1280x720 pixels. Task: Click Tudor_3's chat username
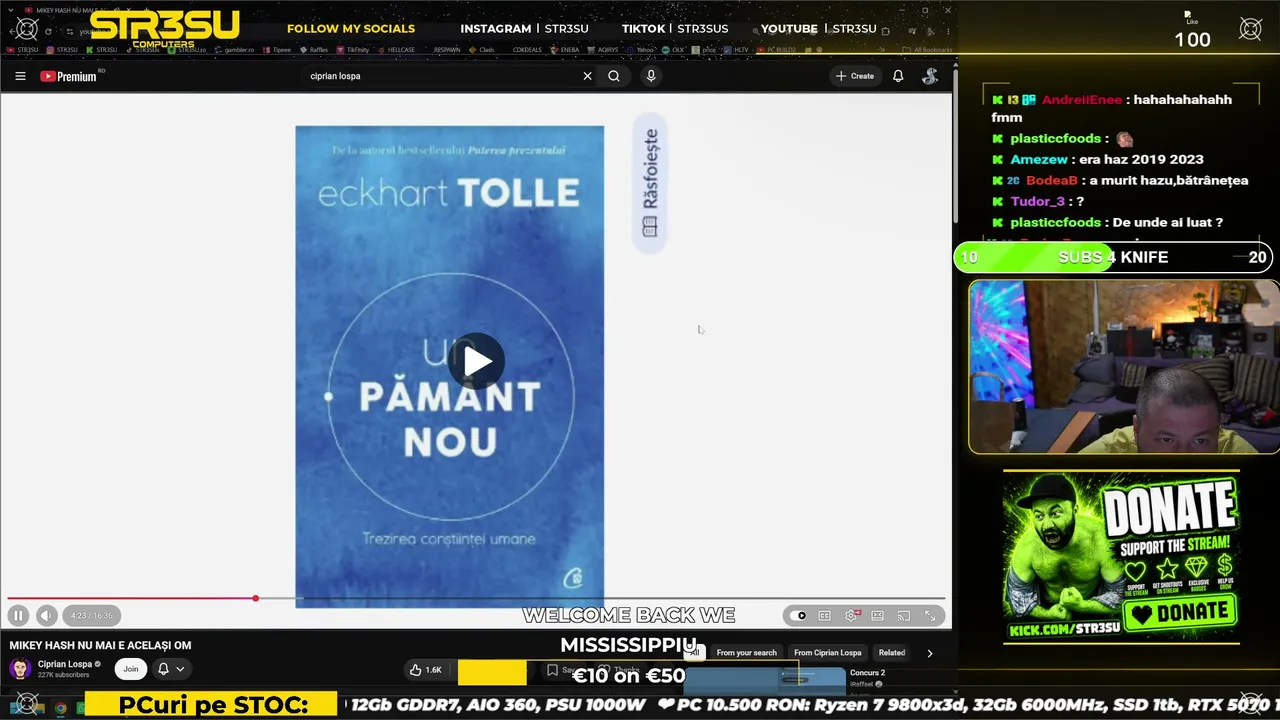pyautogui.click(x=1037, y=201)
